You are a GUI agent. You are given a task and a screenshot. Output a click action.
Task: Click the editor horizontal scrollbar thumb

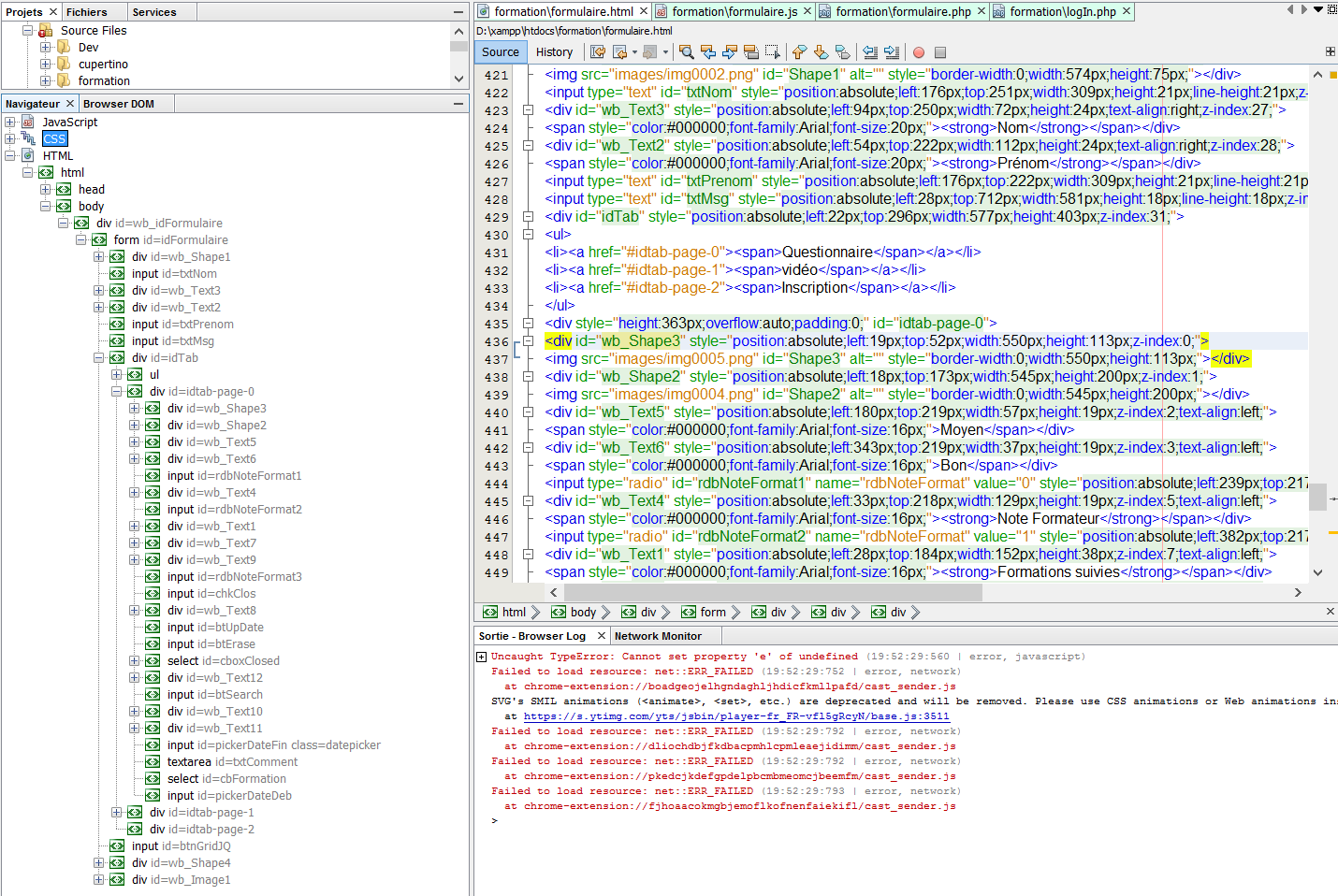coord(773,592)
